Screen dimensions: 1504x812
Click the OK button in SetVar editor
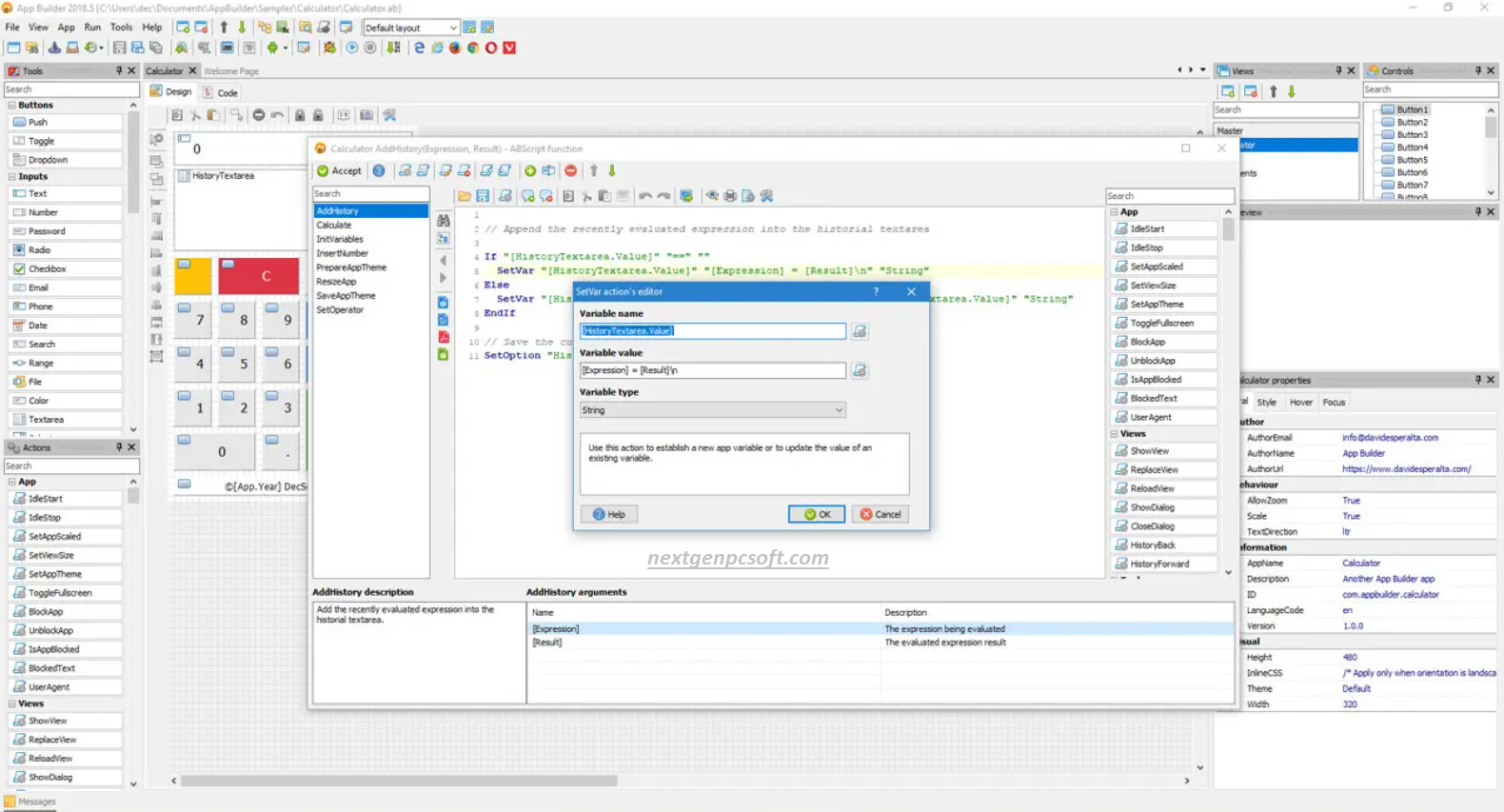(817, 514)
